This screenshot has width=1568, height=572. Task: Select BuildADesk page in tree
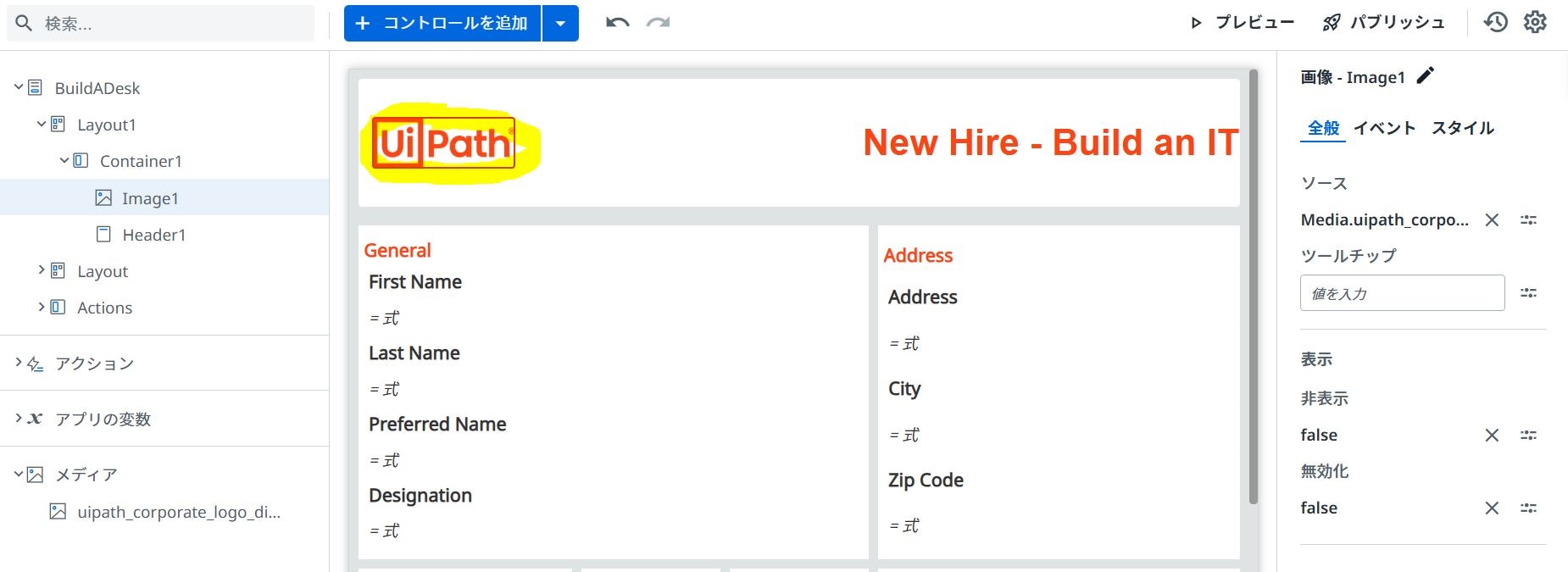(97, 88)
